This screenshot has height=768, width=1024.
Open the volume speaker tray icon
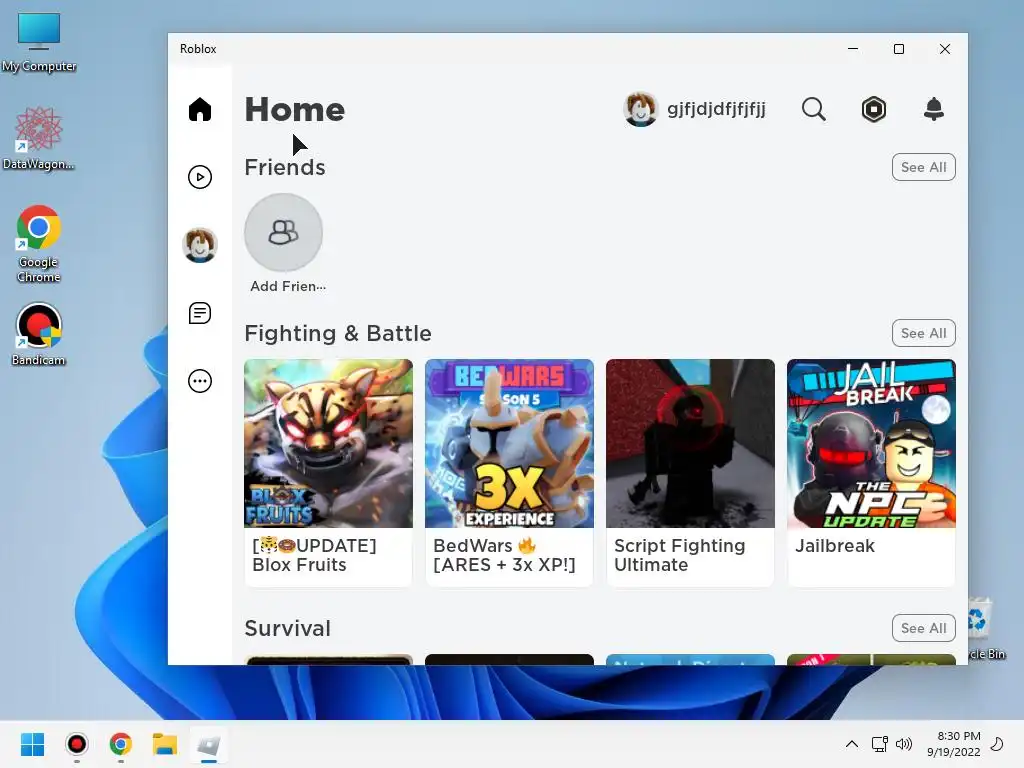click(904, 744)
